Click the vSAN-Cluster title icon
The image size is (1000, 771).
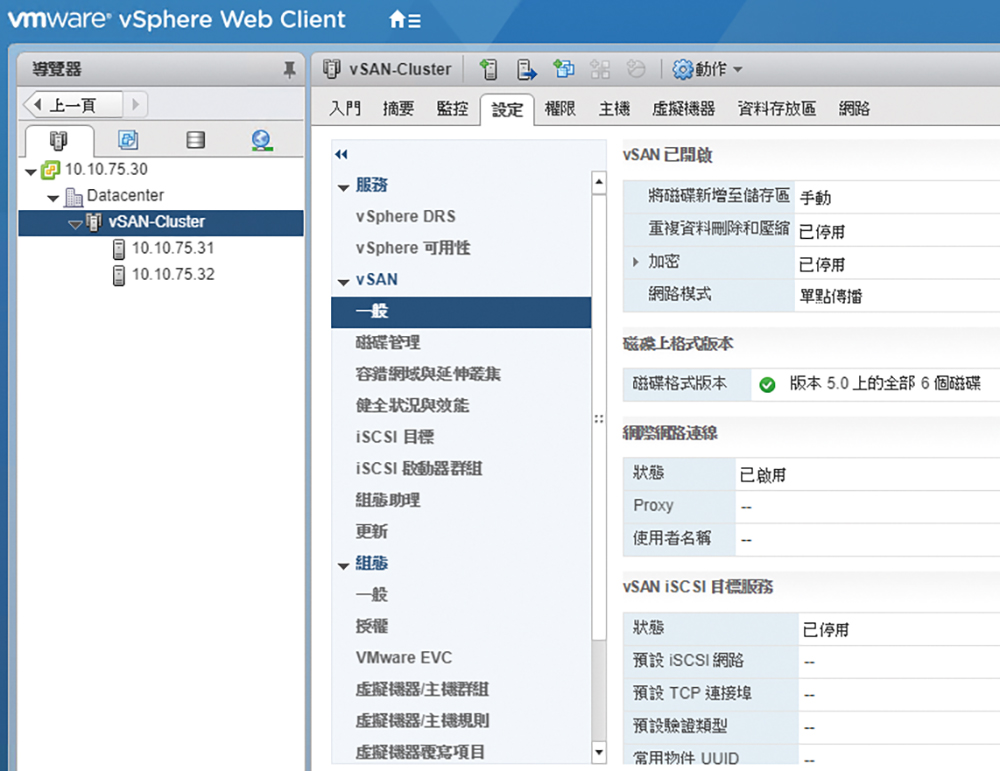(332, 68)
